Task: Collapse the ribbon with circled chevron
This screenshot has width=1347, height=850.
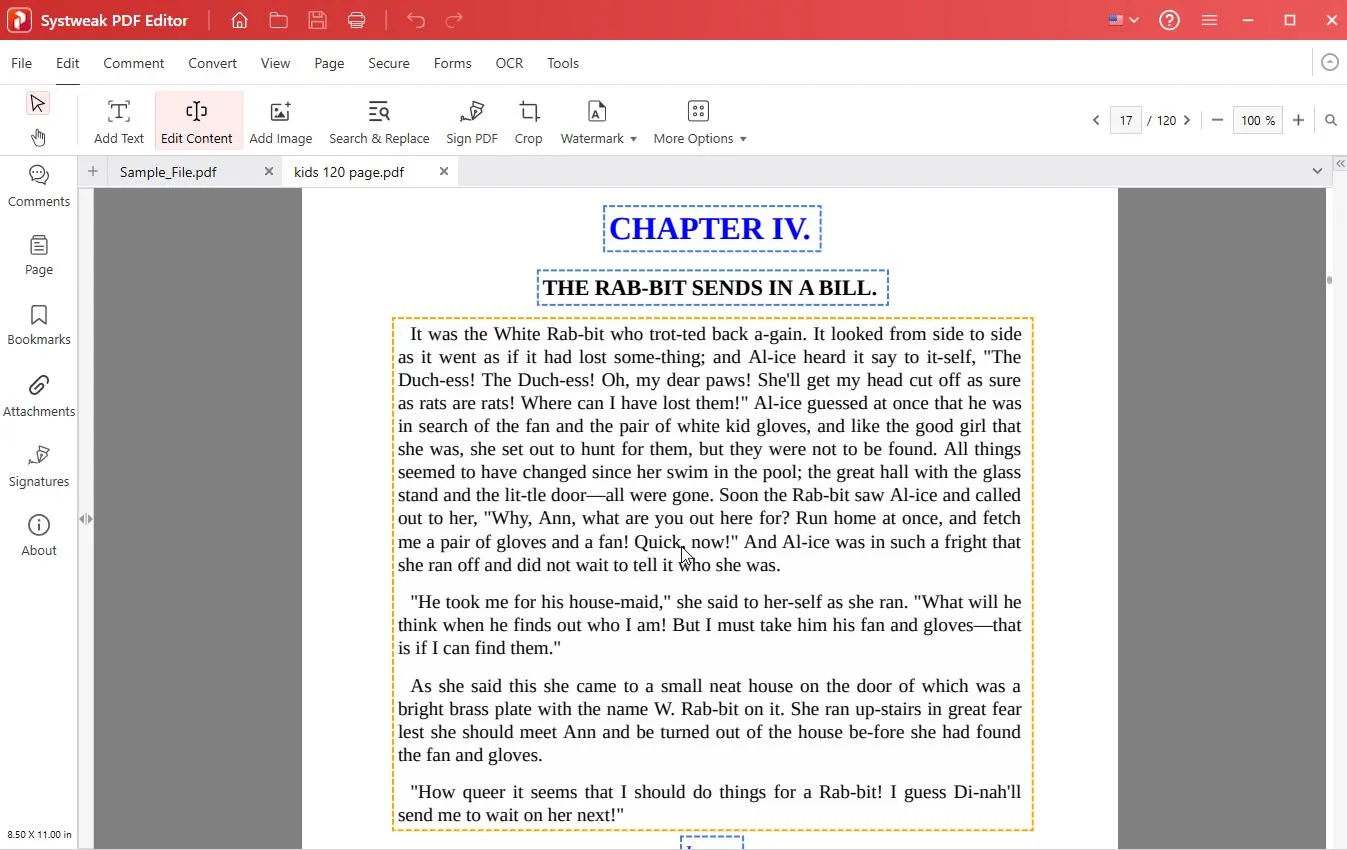Action: tap(1329, 62)
